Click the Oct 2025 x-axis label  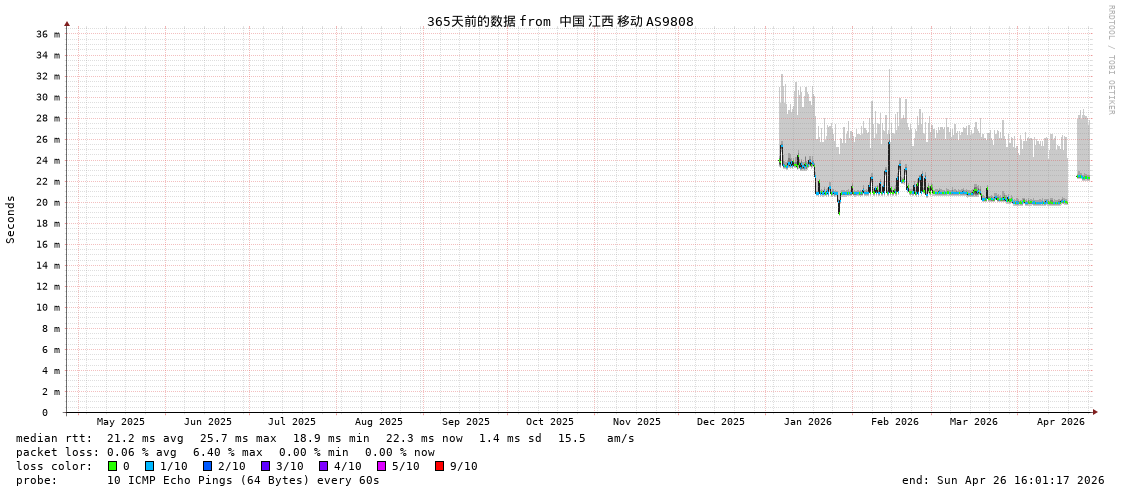pyautogui.click(x=550, y=422)
